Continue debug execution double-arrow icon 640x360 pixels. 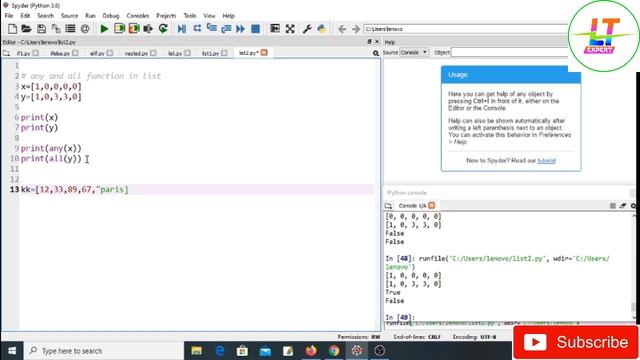tap(240, 29)
